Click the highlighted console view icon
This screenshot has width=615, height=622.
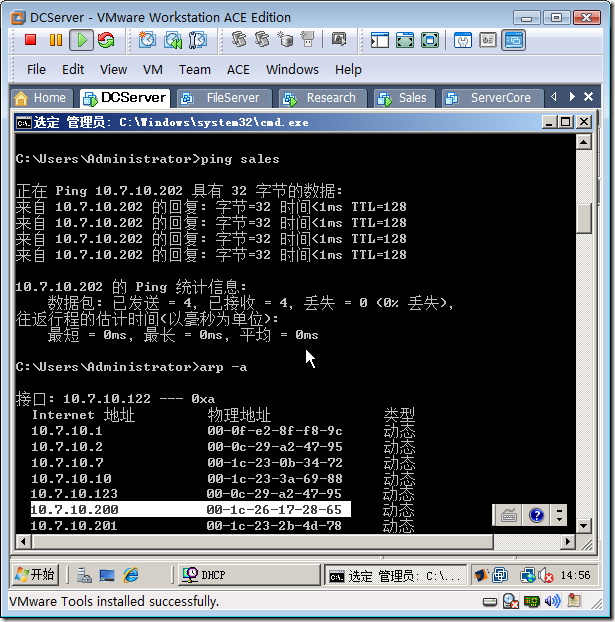pos(513,40)
